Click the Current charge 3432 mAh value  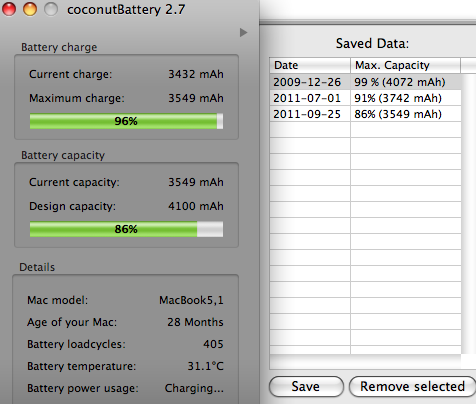[x=196, y=74]
